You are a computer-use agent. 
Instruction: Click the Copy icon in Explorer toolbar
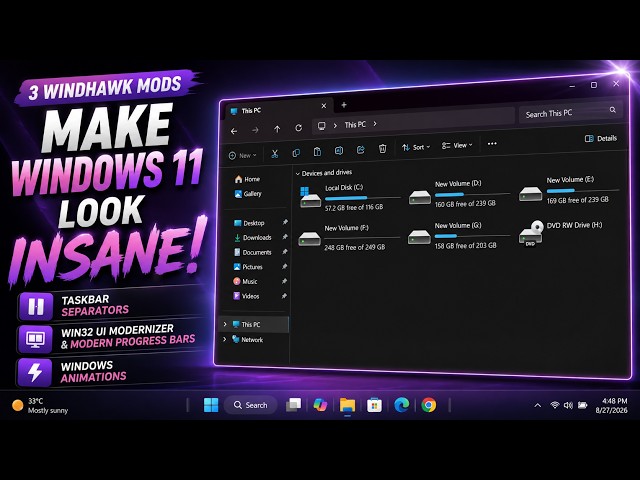[296, 153]
